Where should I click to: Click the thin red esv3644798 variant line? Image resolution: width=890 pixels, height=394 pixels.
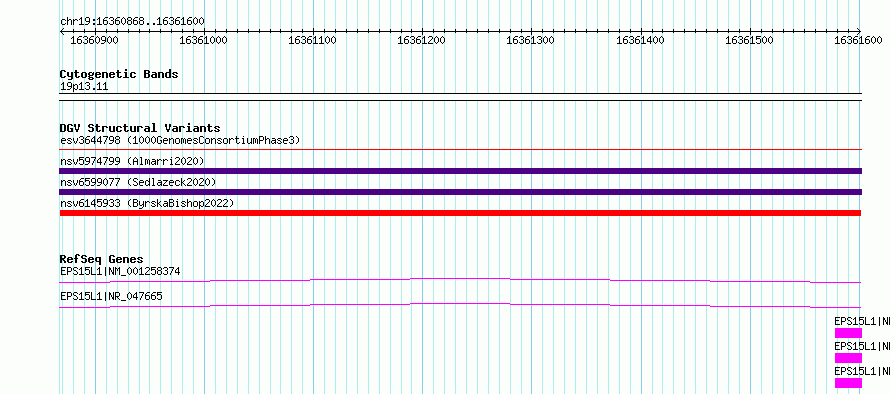pyautogui.click(x=460, y=150)
